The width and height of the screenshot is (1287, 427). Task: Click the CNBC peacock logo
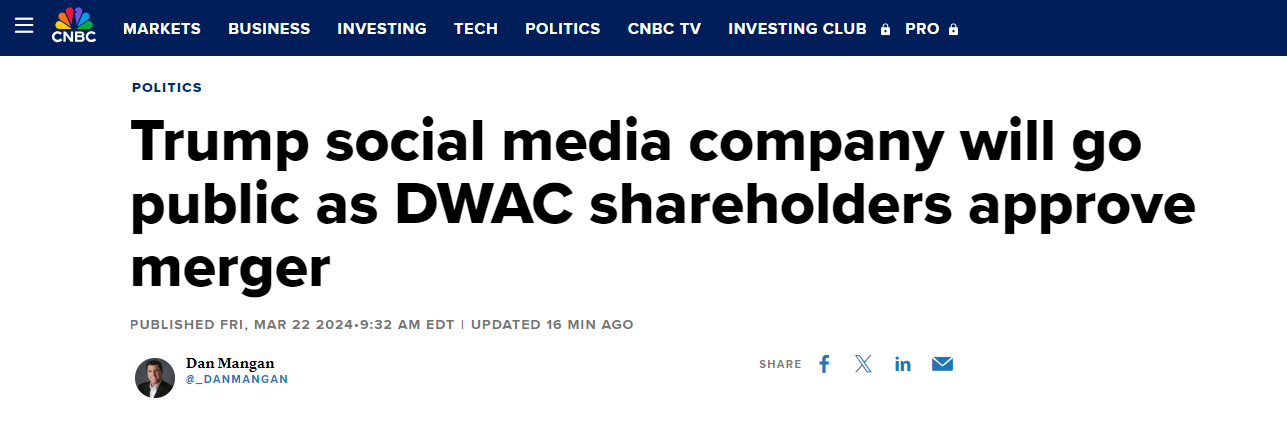[x=72, y=26]
